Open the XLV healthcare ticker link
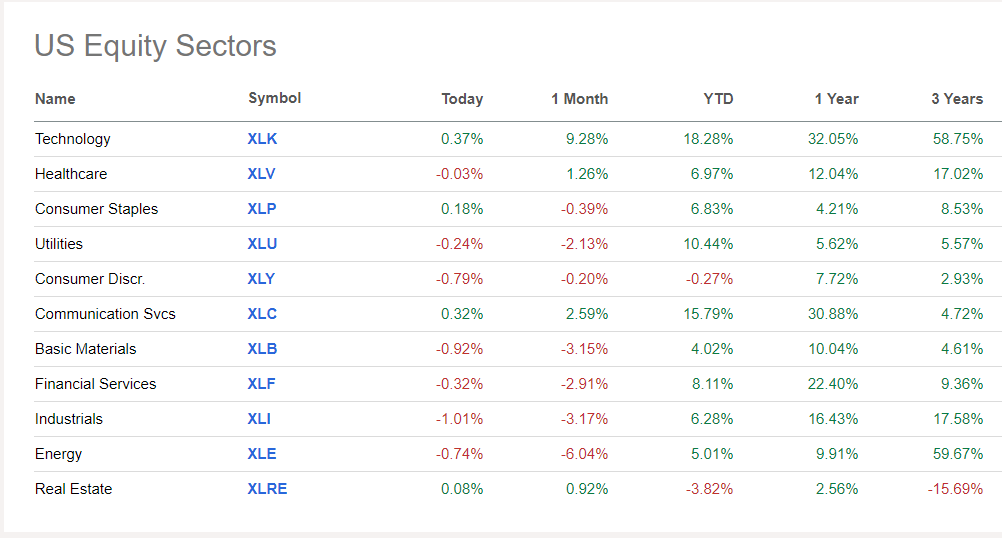 (x=261, y=174)
